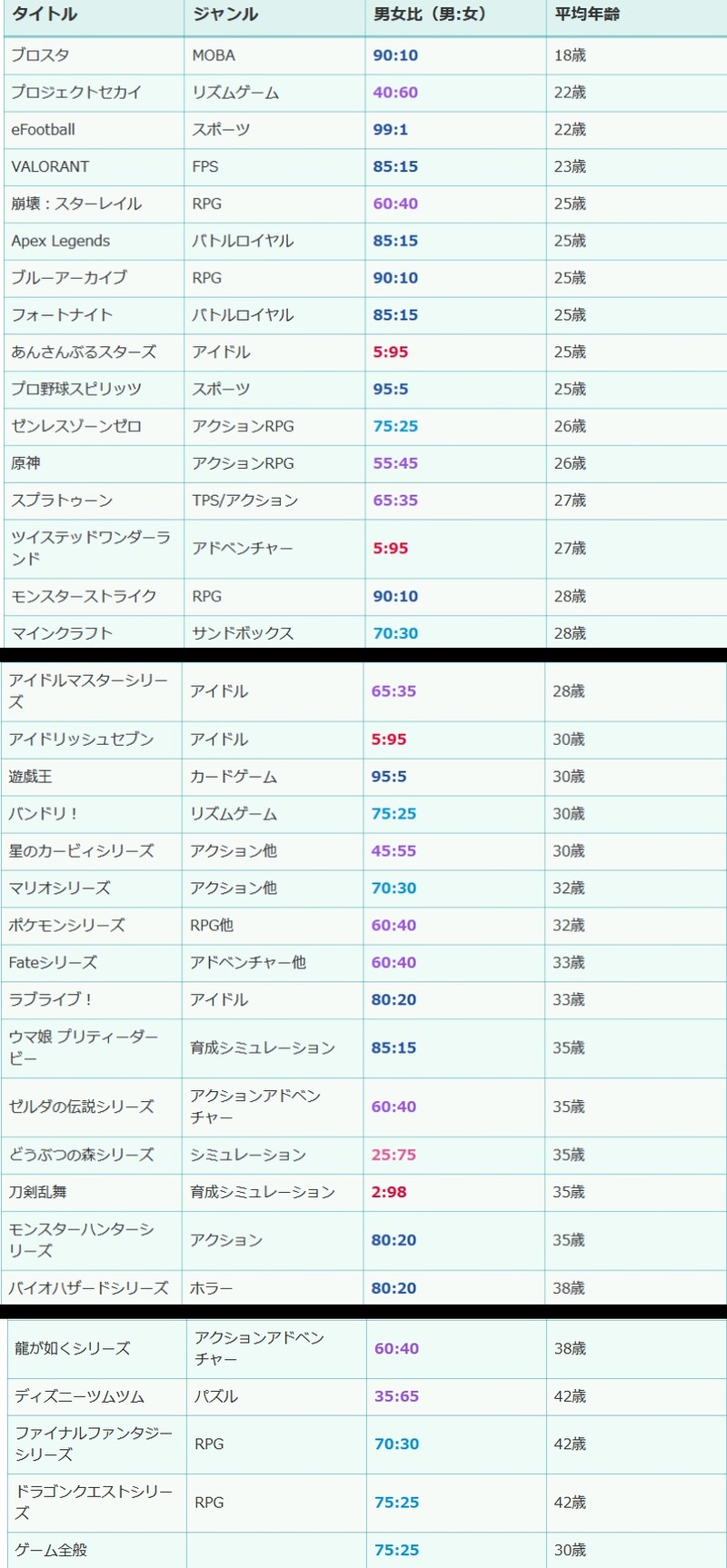Screen dimensions: 727x1568
Task: Select the アイドルマスターシリーズ title cell
Action: (92, 691)
